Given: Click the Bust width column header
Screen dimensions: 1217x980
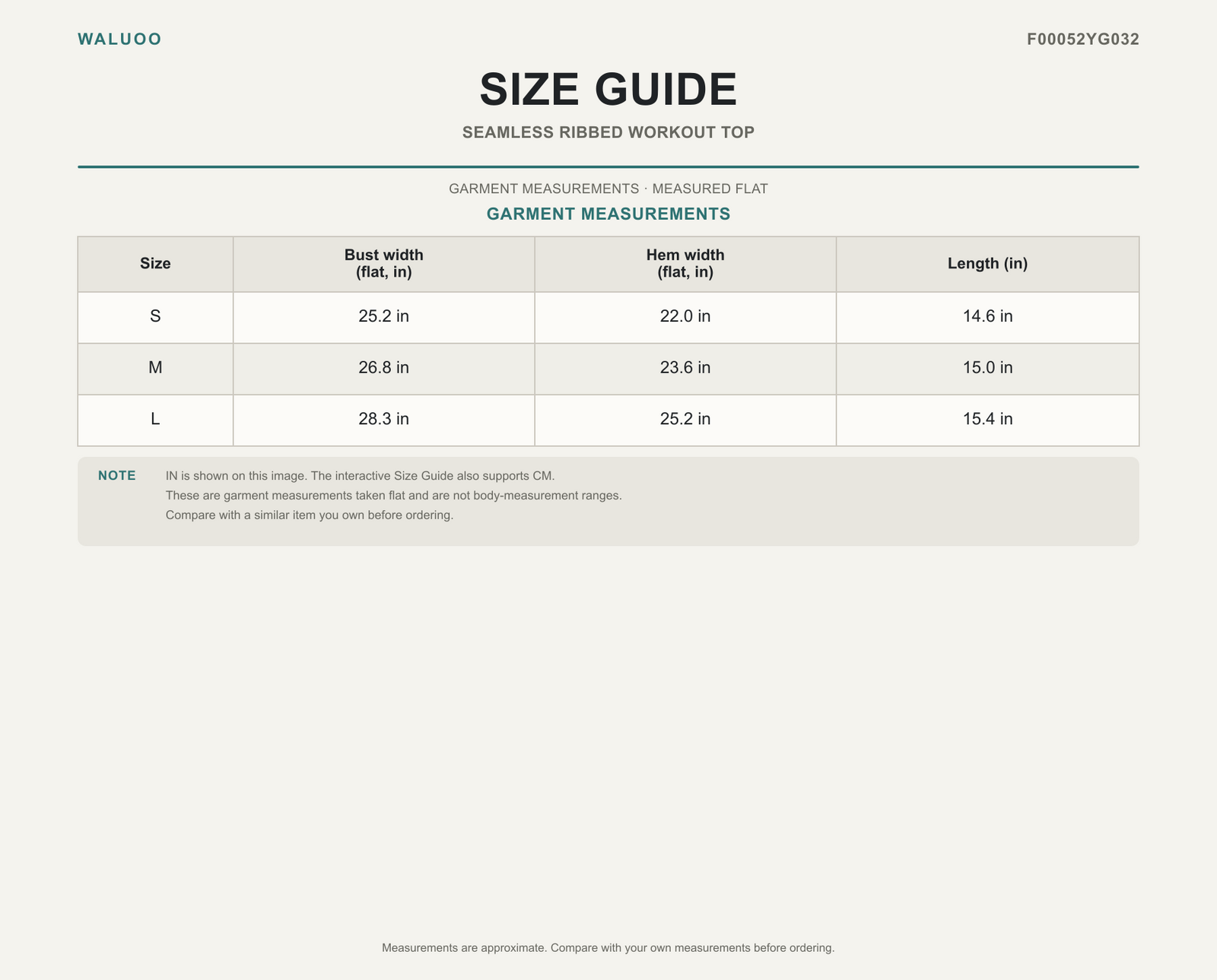Looking at the screenshot, I should [384, 263].
